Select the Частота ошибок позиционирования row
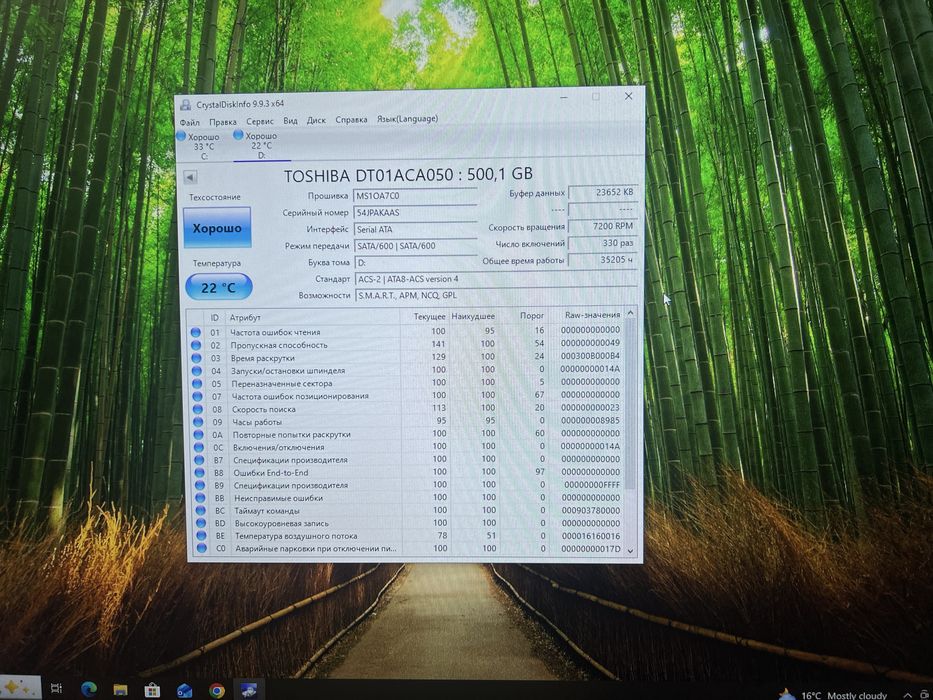 click(x=407, y=396)
